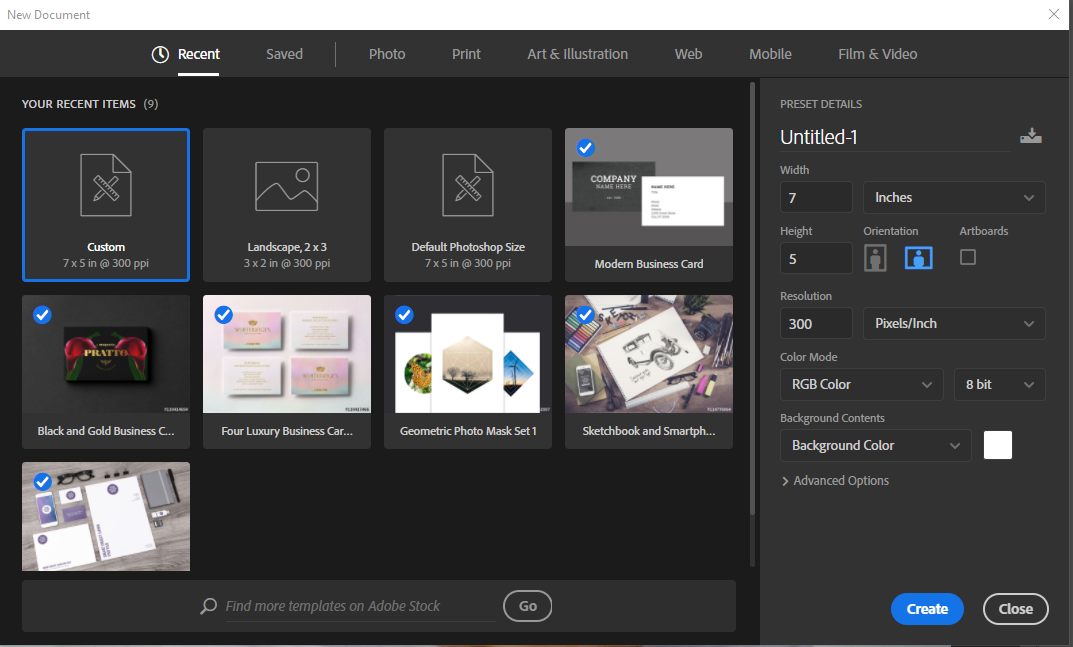Pick the Default Photoshop Size preset

[x=468, y=206]
